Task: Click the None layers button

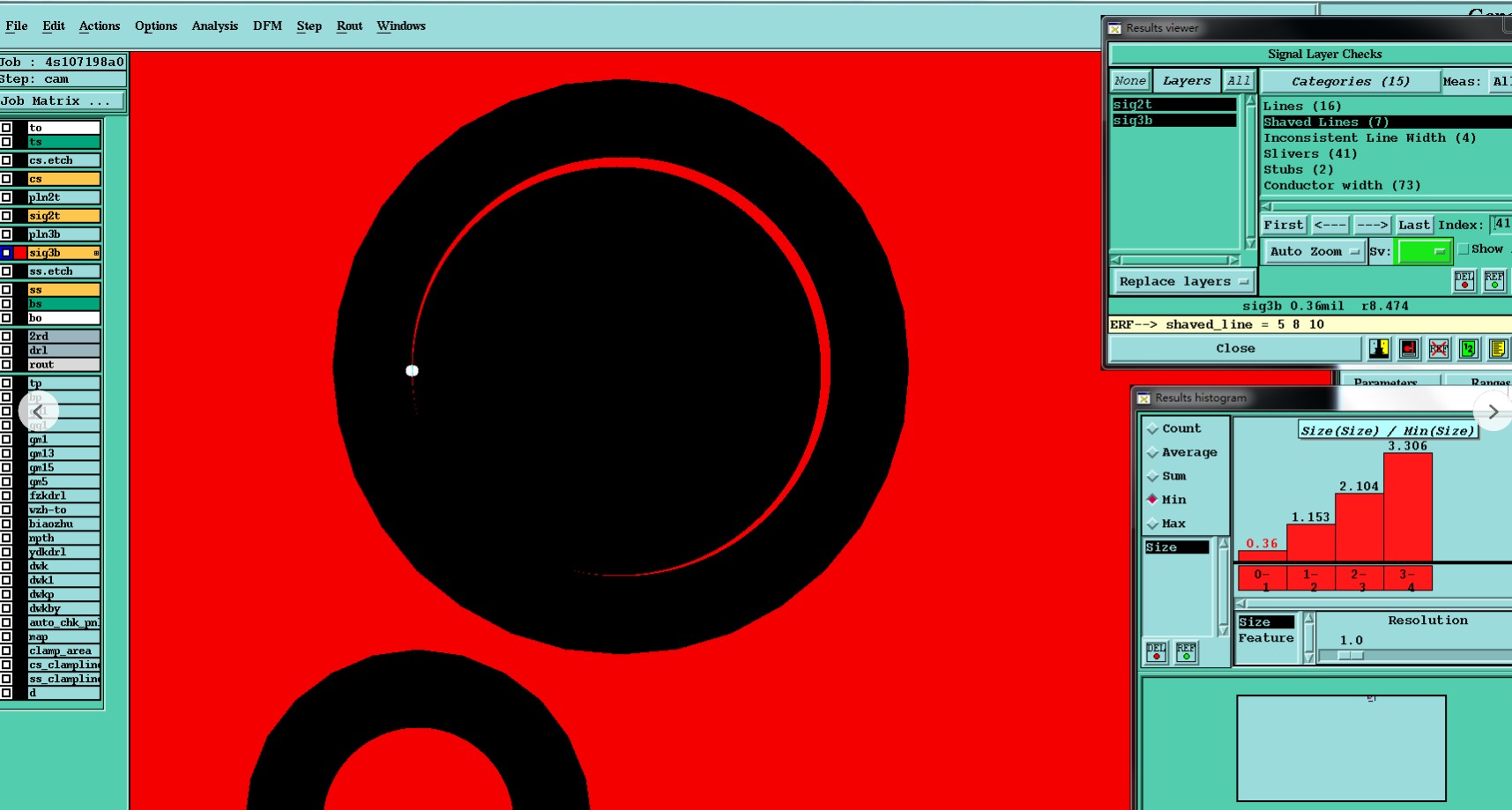Action: pyautogui.click(x=1129, y=81)
